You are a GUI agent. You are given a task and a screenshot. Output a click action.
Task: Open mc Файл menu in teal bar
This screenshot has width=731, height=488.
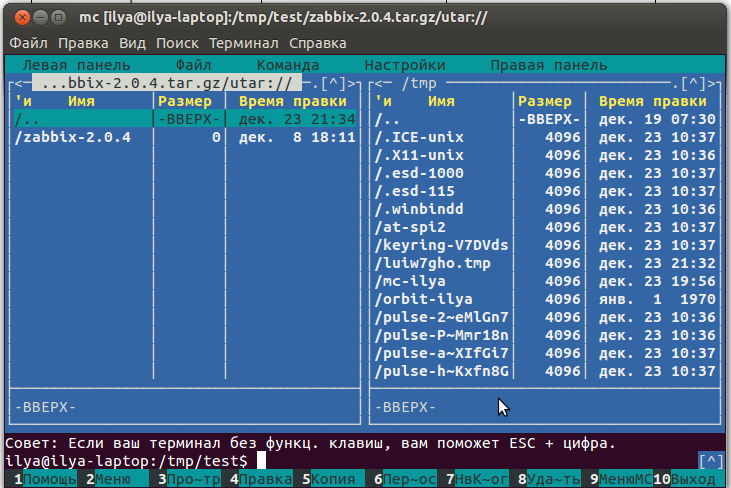[x=193, y=65]
